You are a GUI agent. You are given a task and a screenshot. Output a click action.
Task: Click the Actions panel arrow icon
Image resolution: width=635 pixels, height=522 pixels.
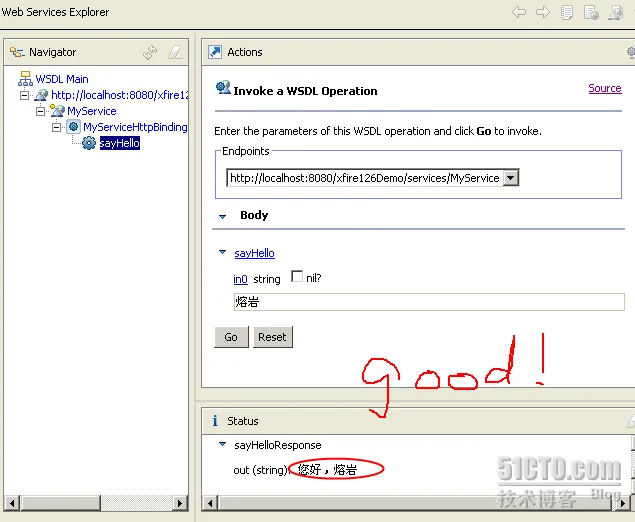tap(215, 52)
